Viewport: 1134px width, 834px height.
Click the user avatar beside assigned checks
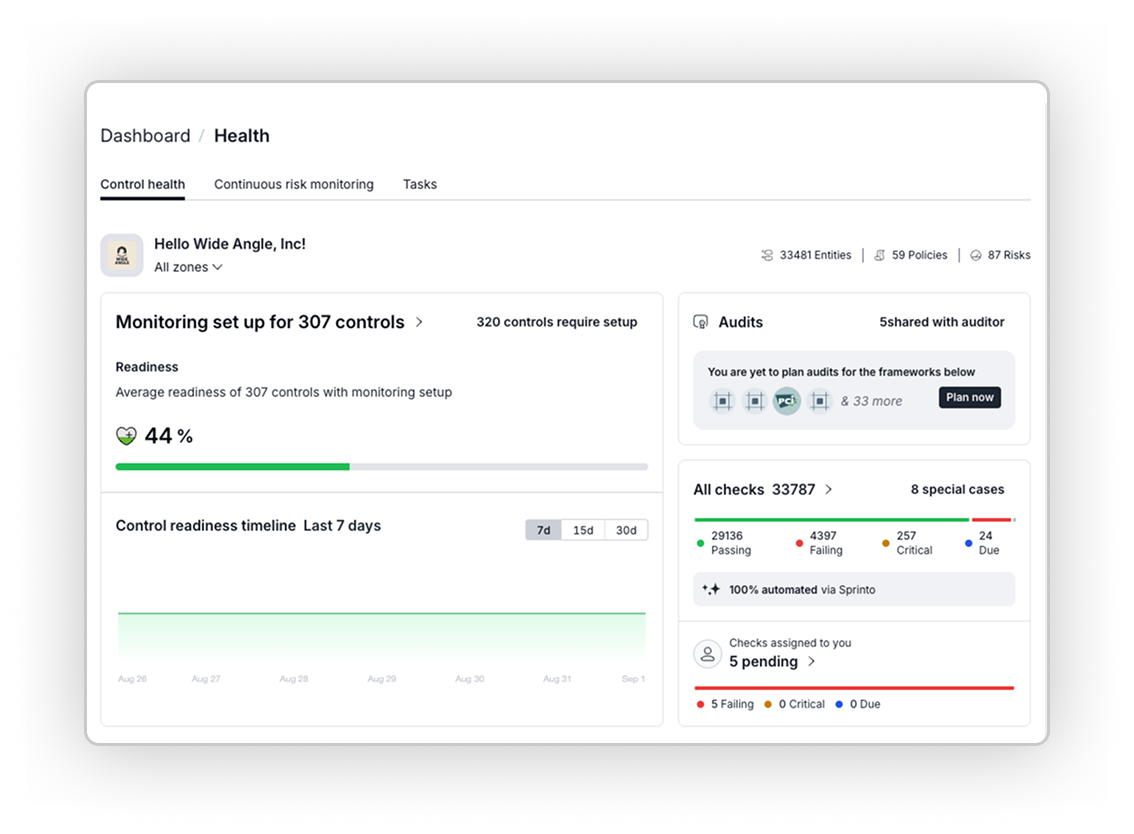[708, 654]
